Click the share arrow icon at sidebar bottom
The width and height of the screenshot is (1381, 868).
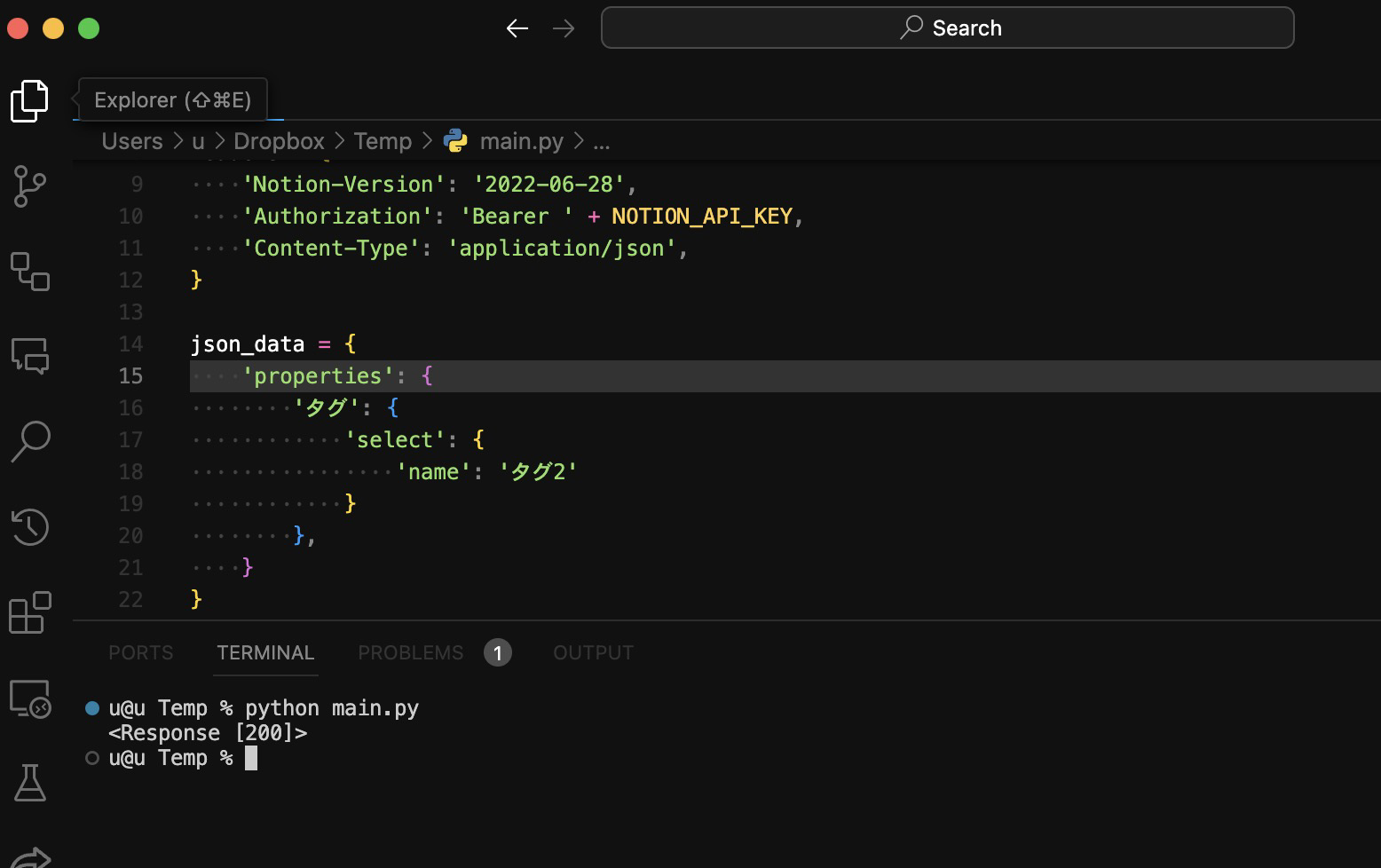29,857
